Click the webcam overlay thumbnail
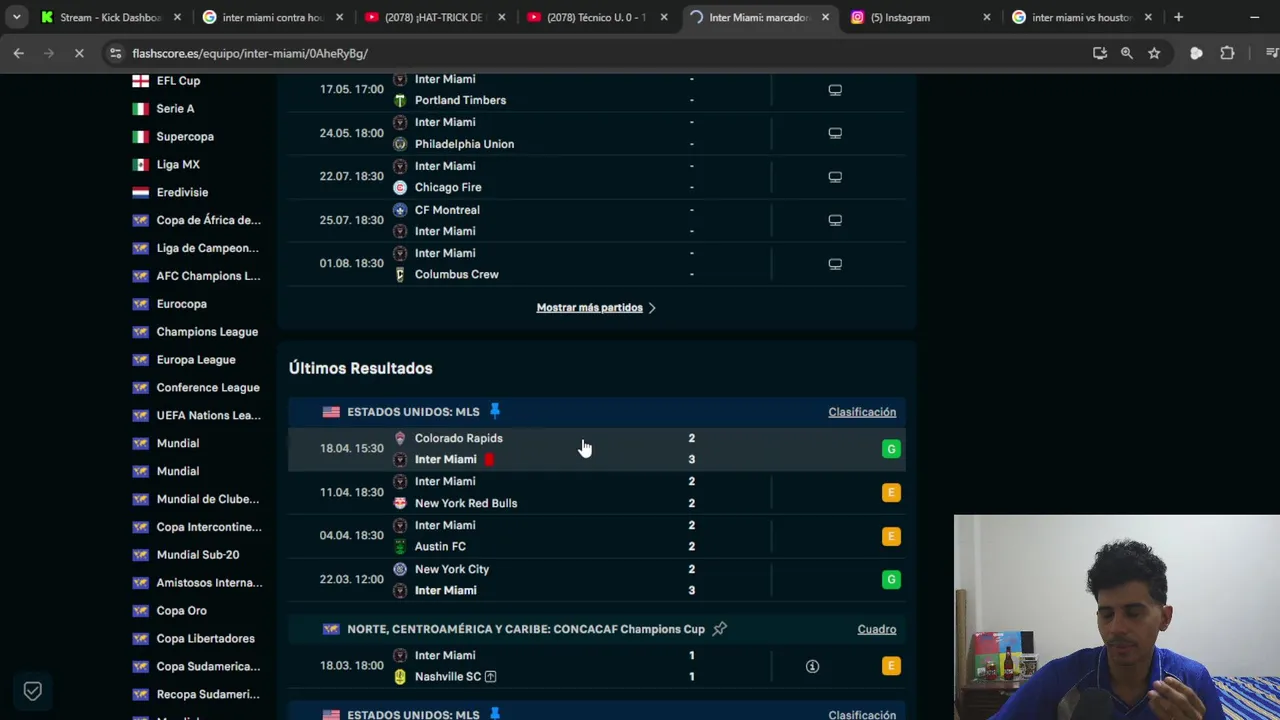Viewport: 1280px width, 720px height. coord(1116,617)
